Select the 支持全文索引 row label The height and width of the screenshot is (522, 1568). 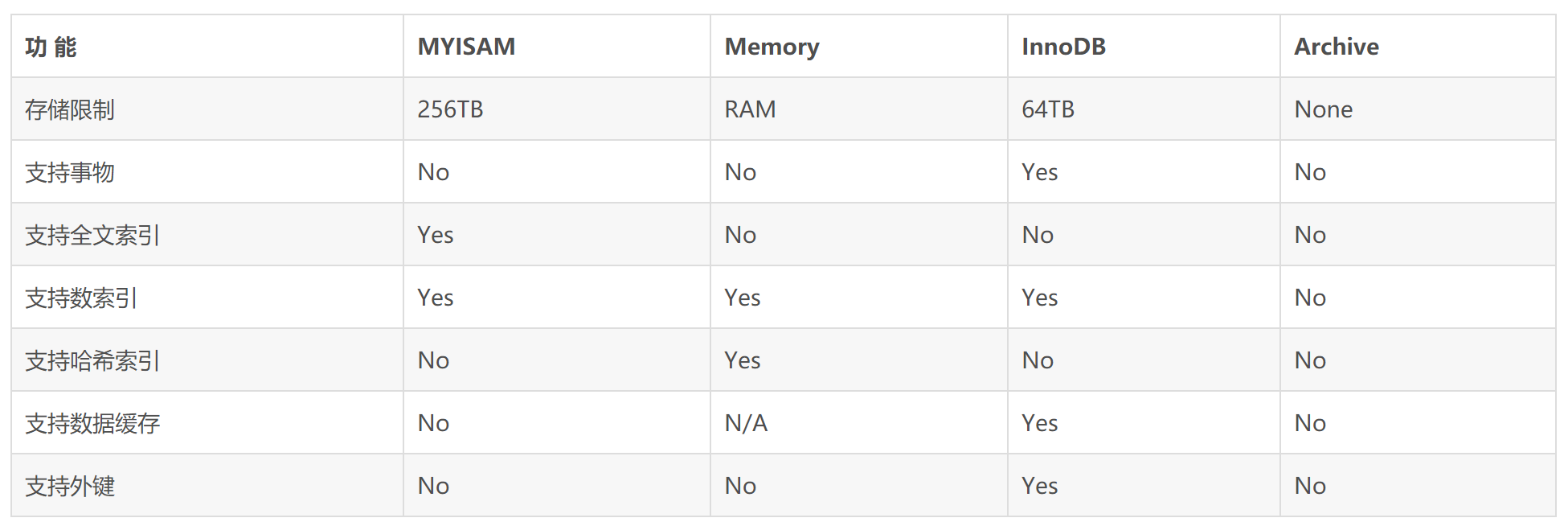(x=92, y=235)
